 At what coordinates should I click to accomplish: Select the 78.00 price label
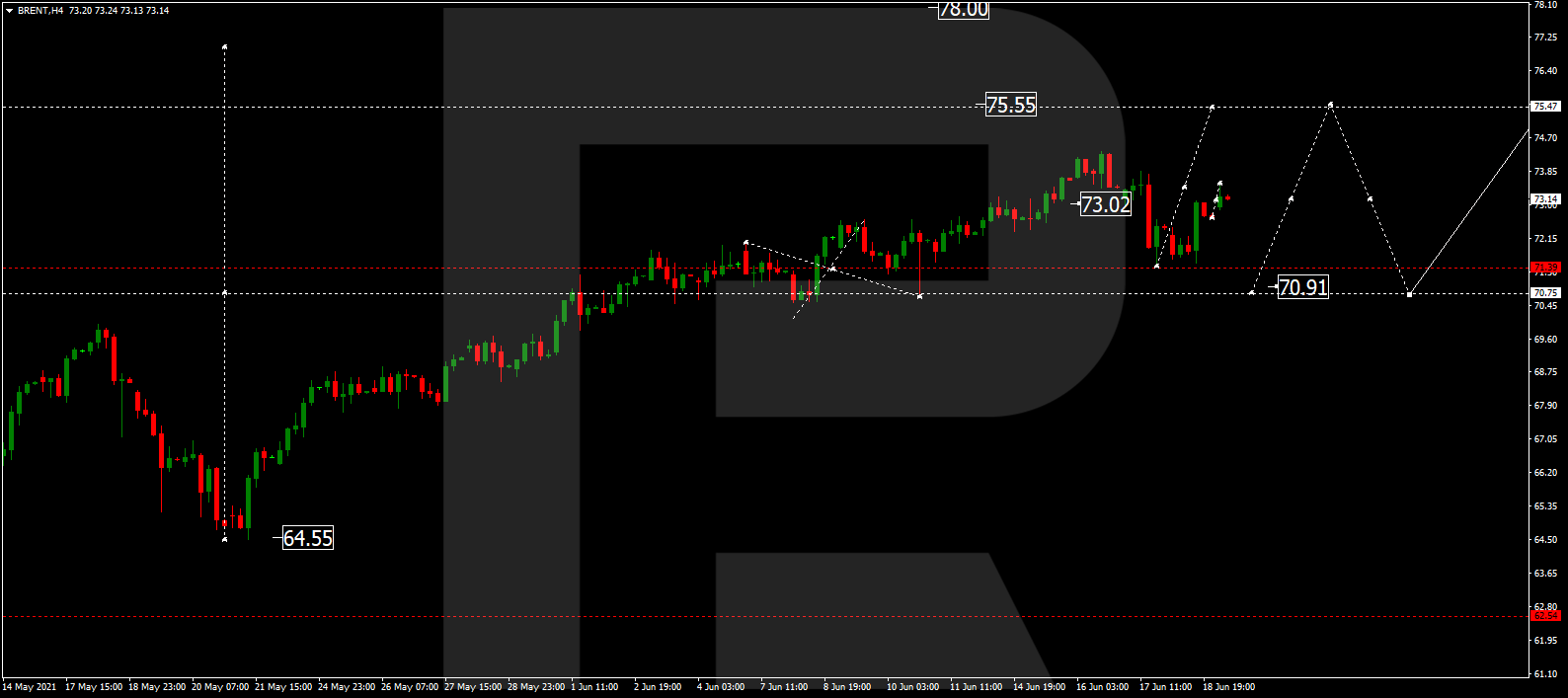[963, 10]
